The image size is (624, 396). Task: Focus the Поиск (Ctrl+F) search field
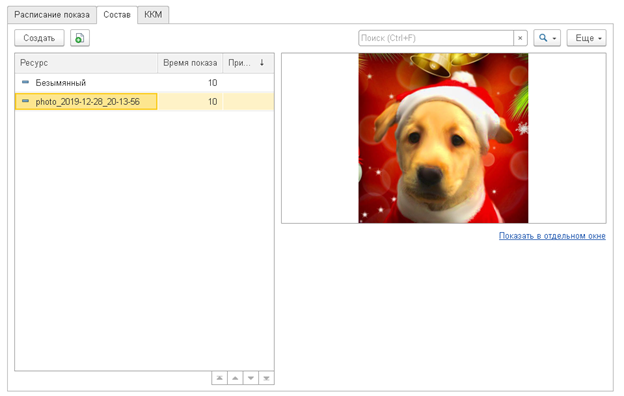(436, 38)
